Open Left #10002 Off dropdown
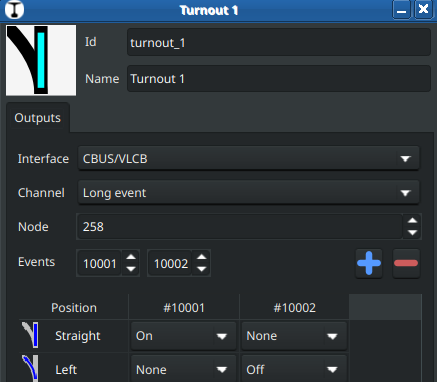This screenshot has height=382, width=437. point(294,369)
